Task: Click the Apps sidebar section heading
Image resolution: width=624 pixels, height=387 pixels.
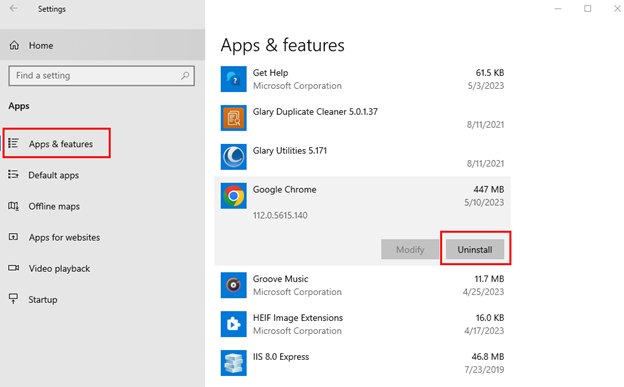Action: click(19, 106)
